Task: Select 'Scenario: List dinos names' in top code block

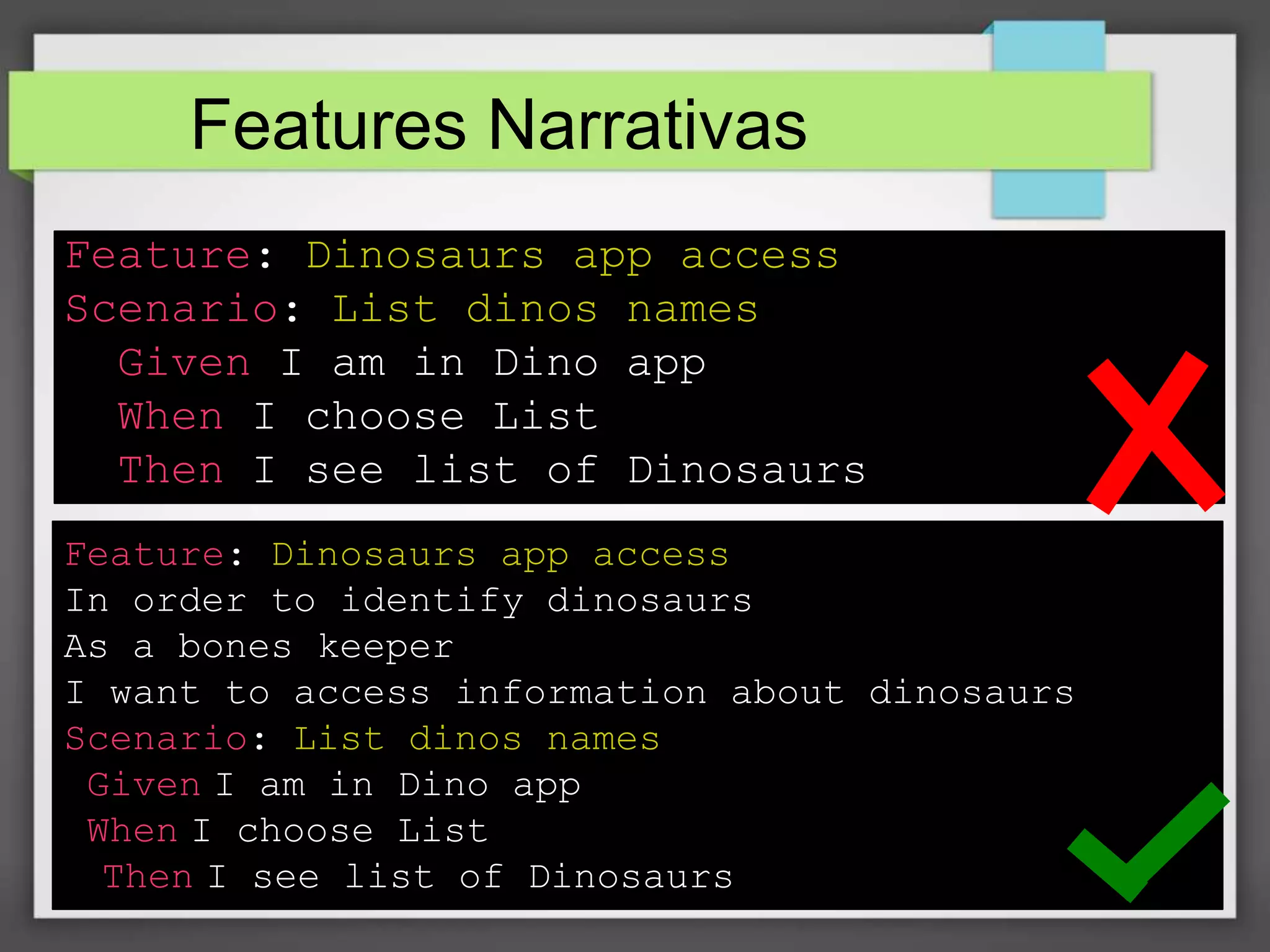Action: (x=412, y=309)
